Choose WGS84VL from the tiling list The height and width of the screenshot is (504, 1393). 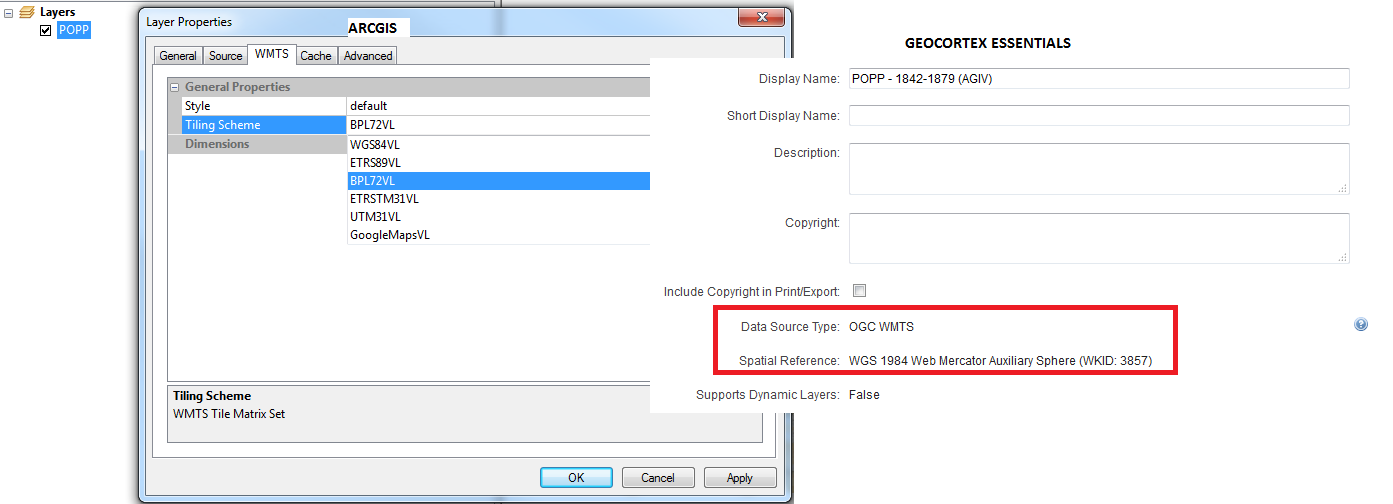pyautogui.click(x=498, y=145)
